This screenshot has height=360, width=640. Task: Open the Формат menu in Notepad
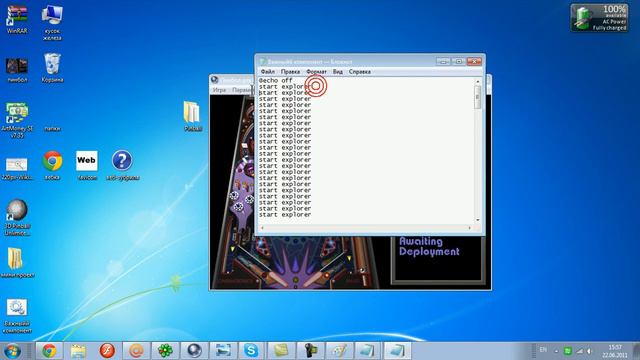pos(316,71)
